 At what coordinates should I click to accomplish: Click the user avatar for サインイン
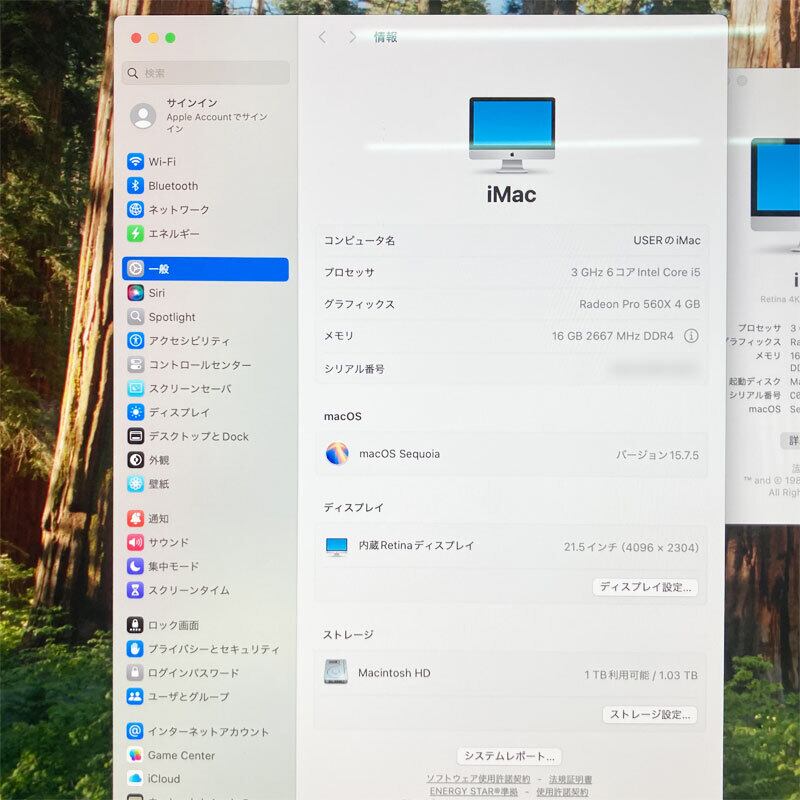(143, 116)
